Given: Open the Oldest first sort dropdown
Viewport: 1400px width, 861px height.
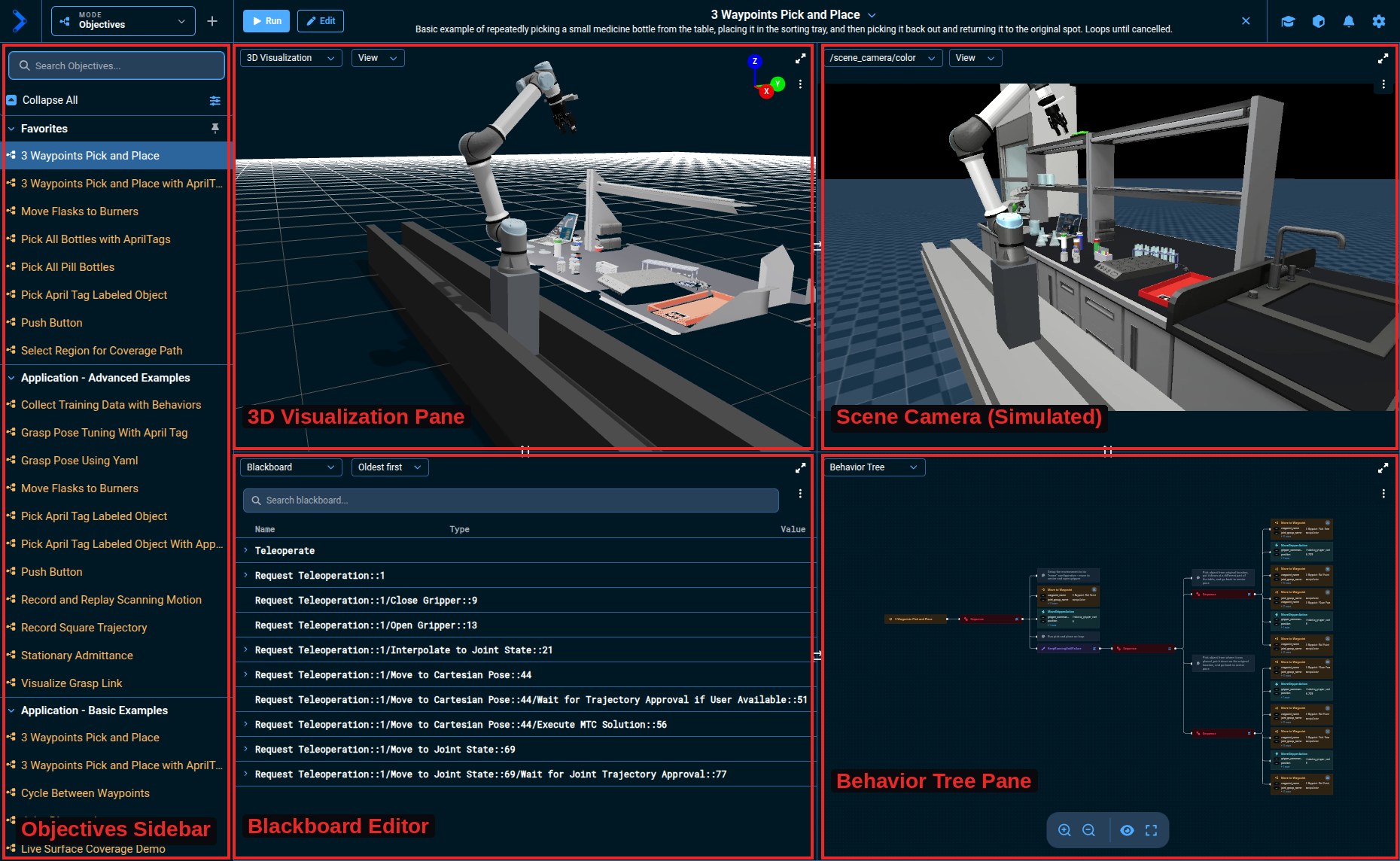Looking at the screenshot, I should tap(390, 467).
